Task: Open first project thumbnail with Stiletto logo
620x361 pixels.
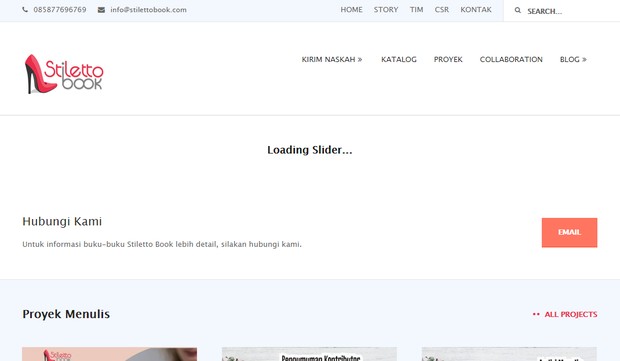Action: click(x=110, y=354)
